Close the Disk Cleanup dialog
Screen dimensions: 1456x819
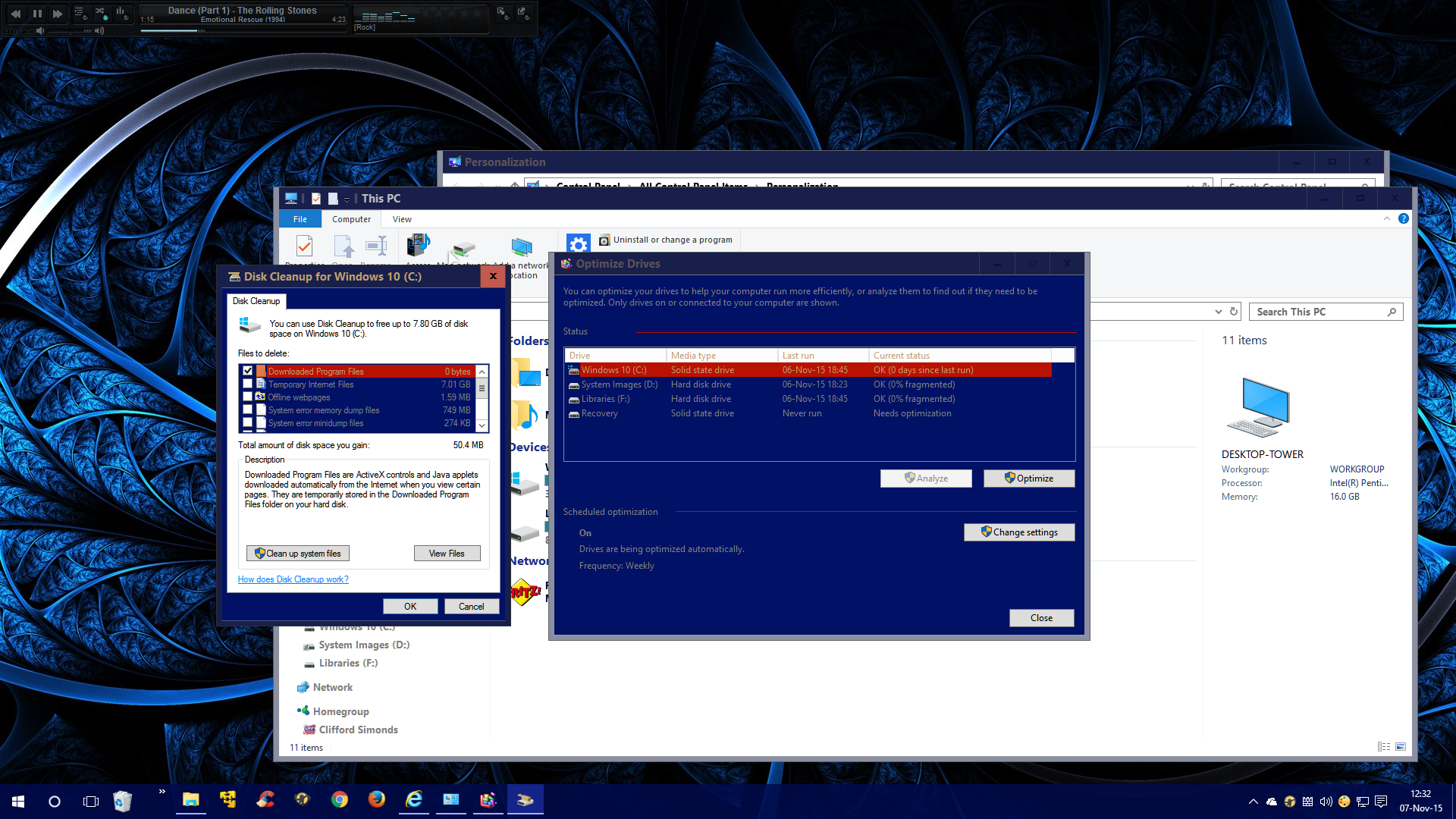tap(493, 276)
